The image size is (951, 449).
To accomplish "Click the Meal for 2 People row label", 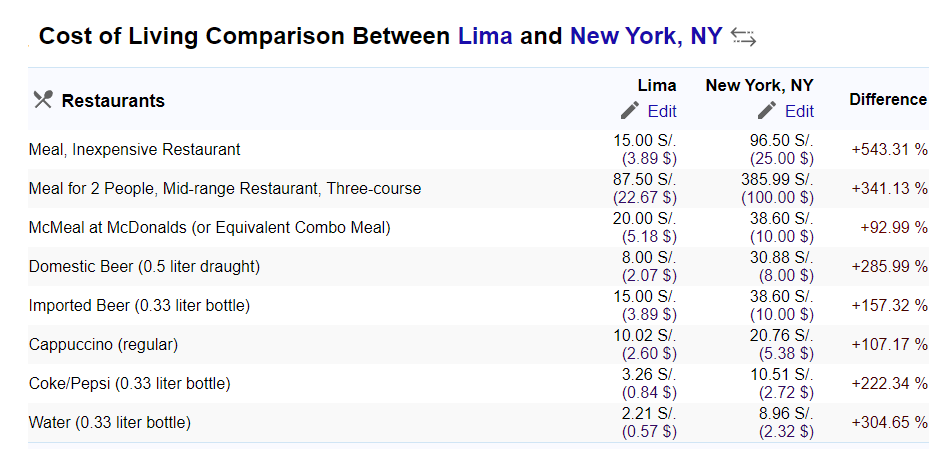I will click(225, 189).
